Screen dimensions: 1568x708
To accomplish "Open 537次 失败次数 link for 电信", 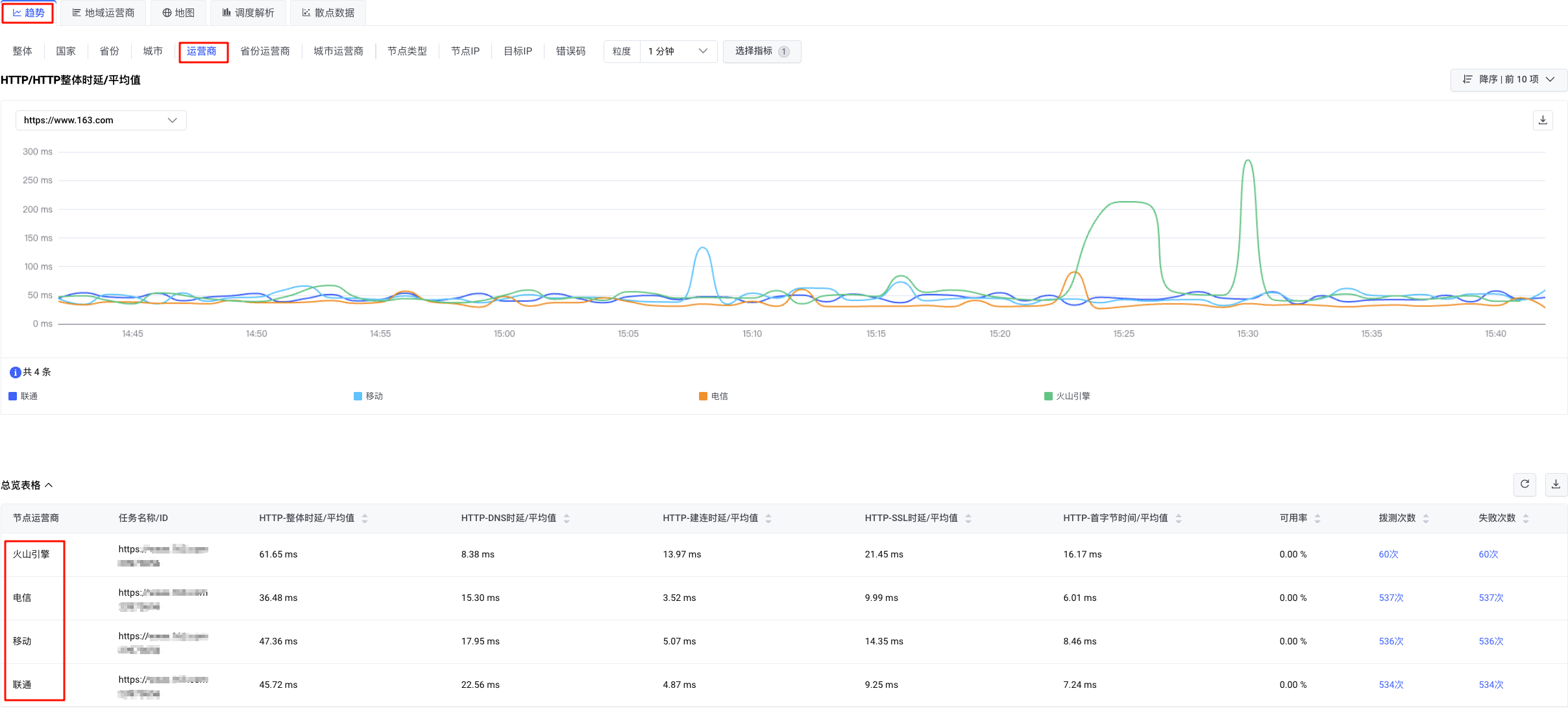I will [x=1491, y=598].
